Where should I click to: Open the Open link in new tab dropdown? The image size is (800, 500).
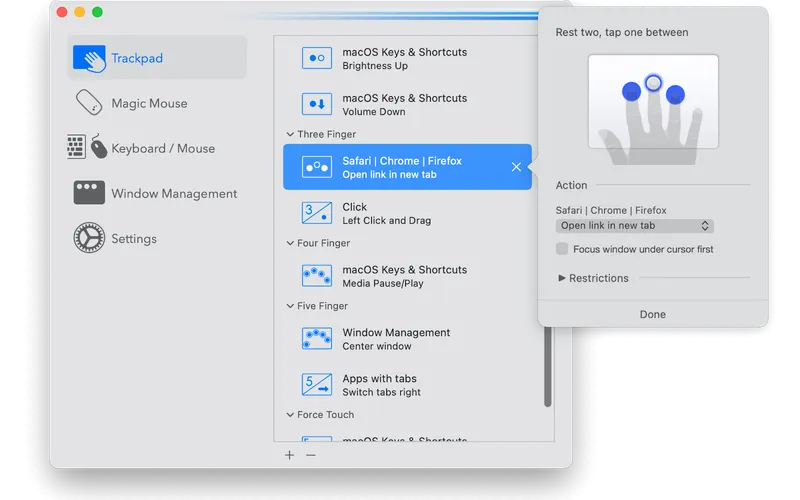click(635, 226)
